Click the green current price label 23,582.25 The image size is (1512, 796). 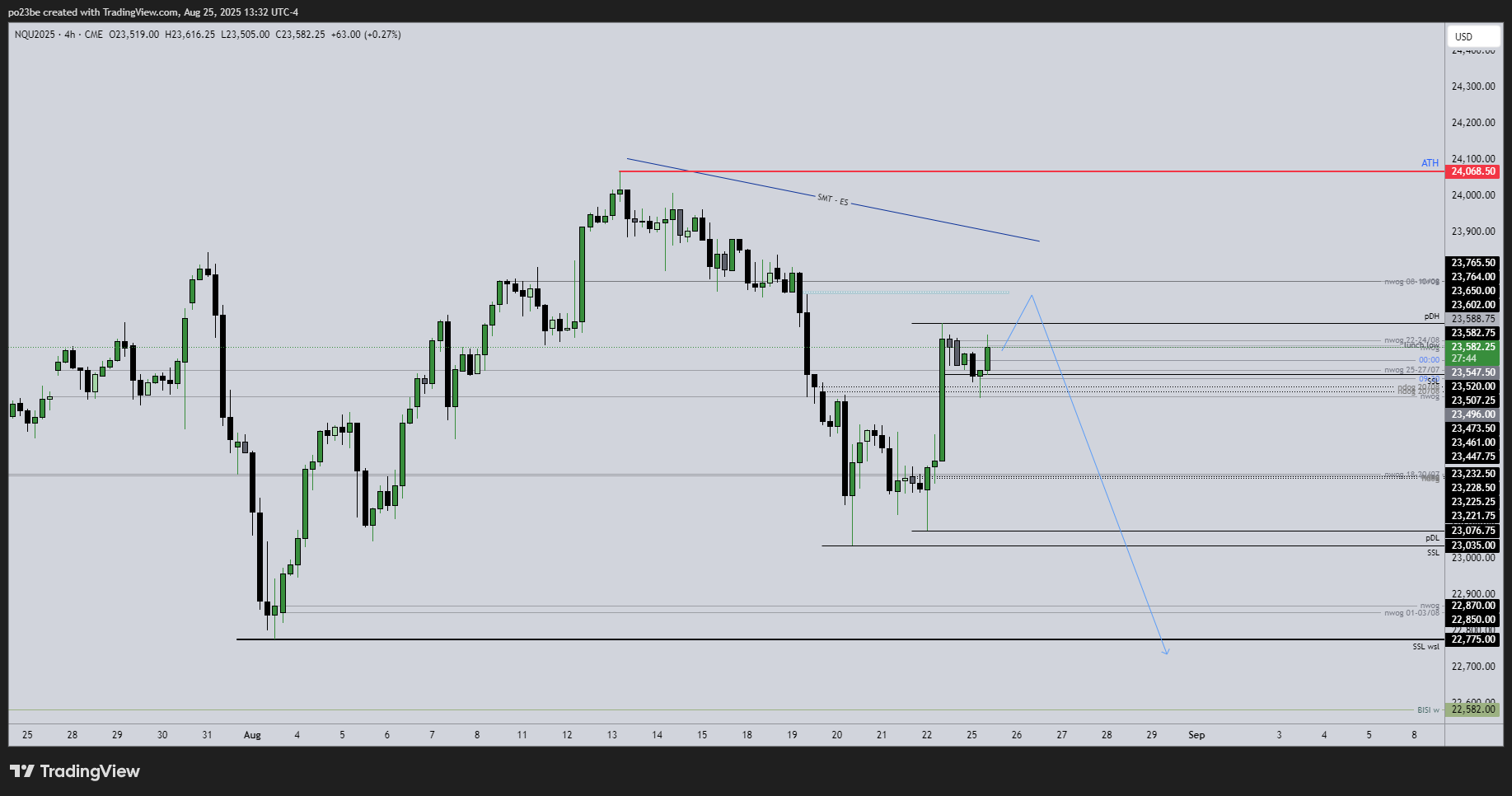[1472, 347]
